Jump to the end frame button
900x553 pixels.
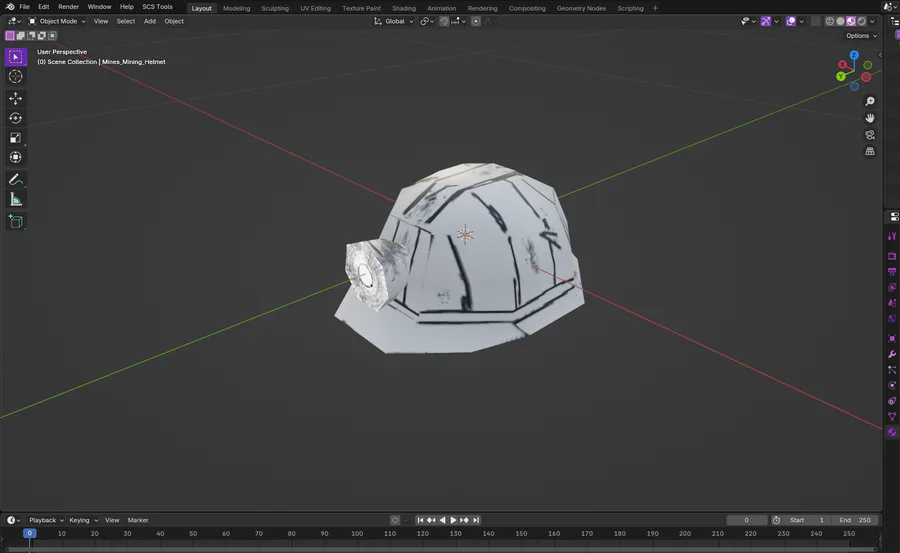pyautogui.click(x=476, y=520)
